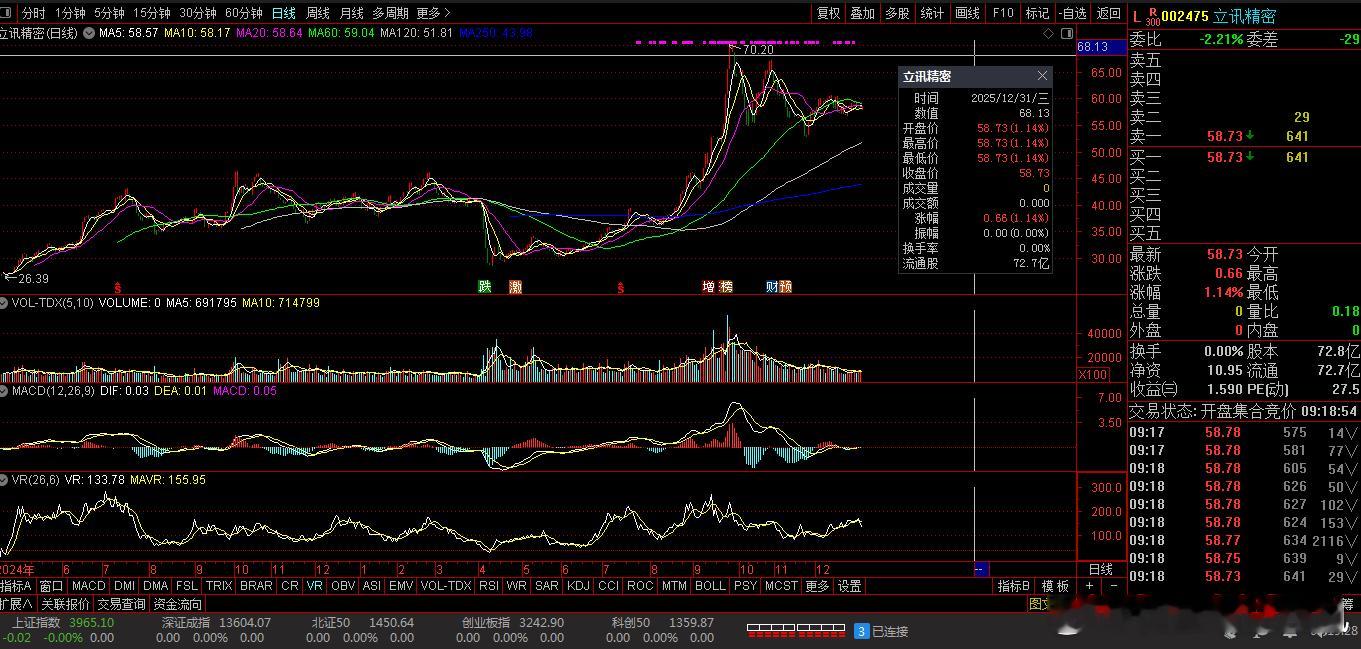This screenshot has width=1361, height=649.
Task: Switch to the MCST indicator
Action: 781,586
